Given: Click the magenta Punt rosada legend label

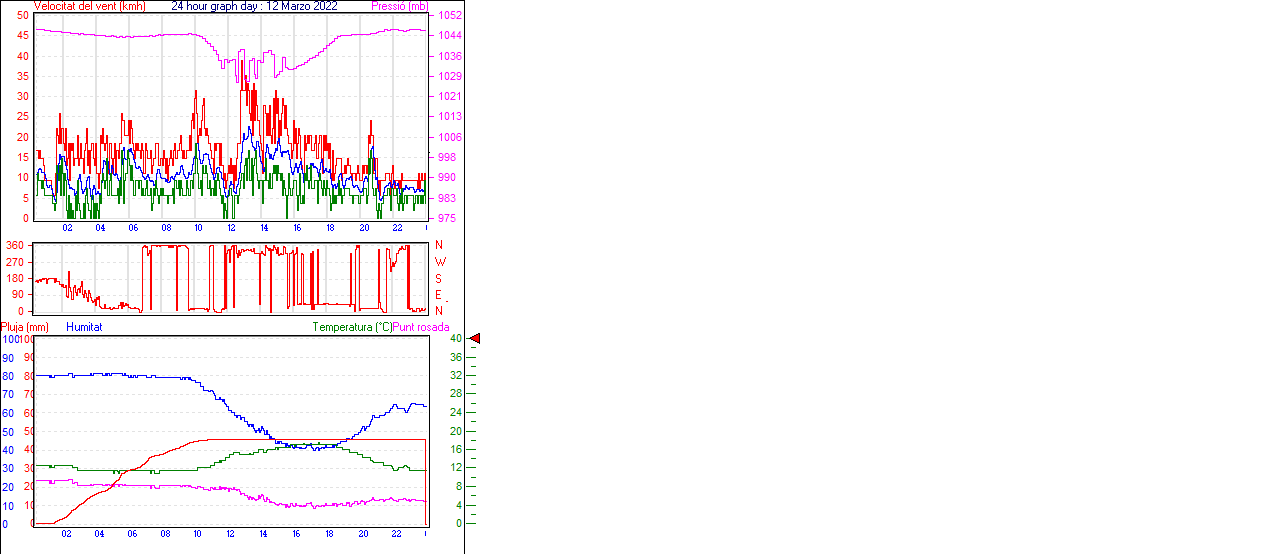Looking at the screenshot, I should point(421,327).
